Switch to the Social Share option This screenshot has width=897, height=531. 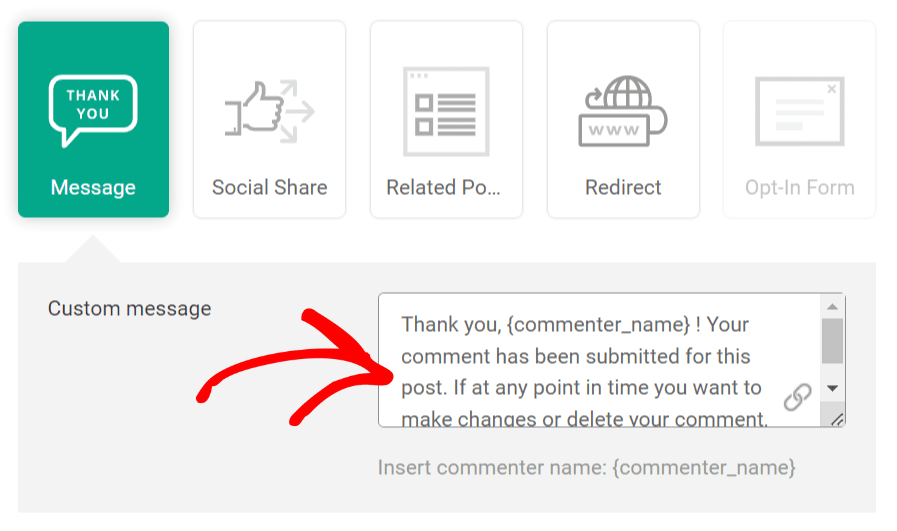[269, 187]
